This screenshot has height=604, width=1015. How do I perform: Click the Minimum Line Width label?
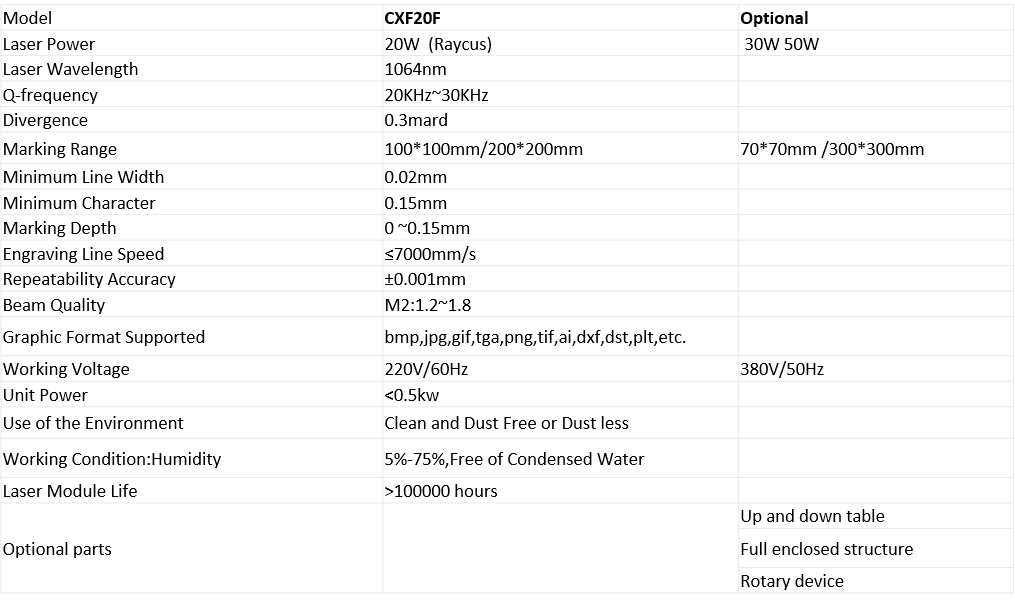click(83, 177)
